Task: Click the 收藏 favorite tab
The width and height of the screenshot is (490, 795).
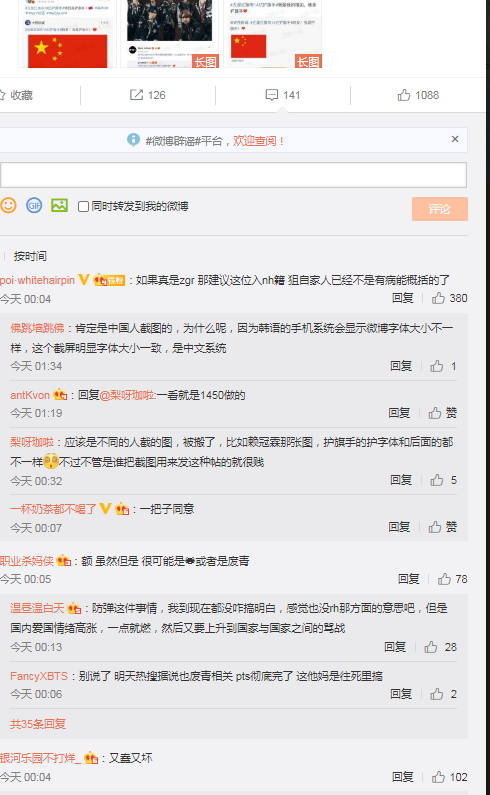Action: tap(16, 95)
